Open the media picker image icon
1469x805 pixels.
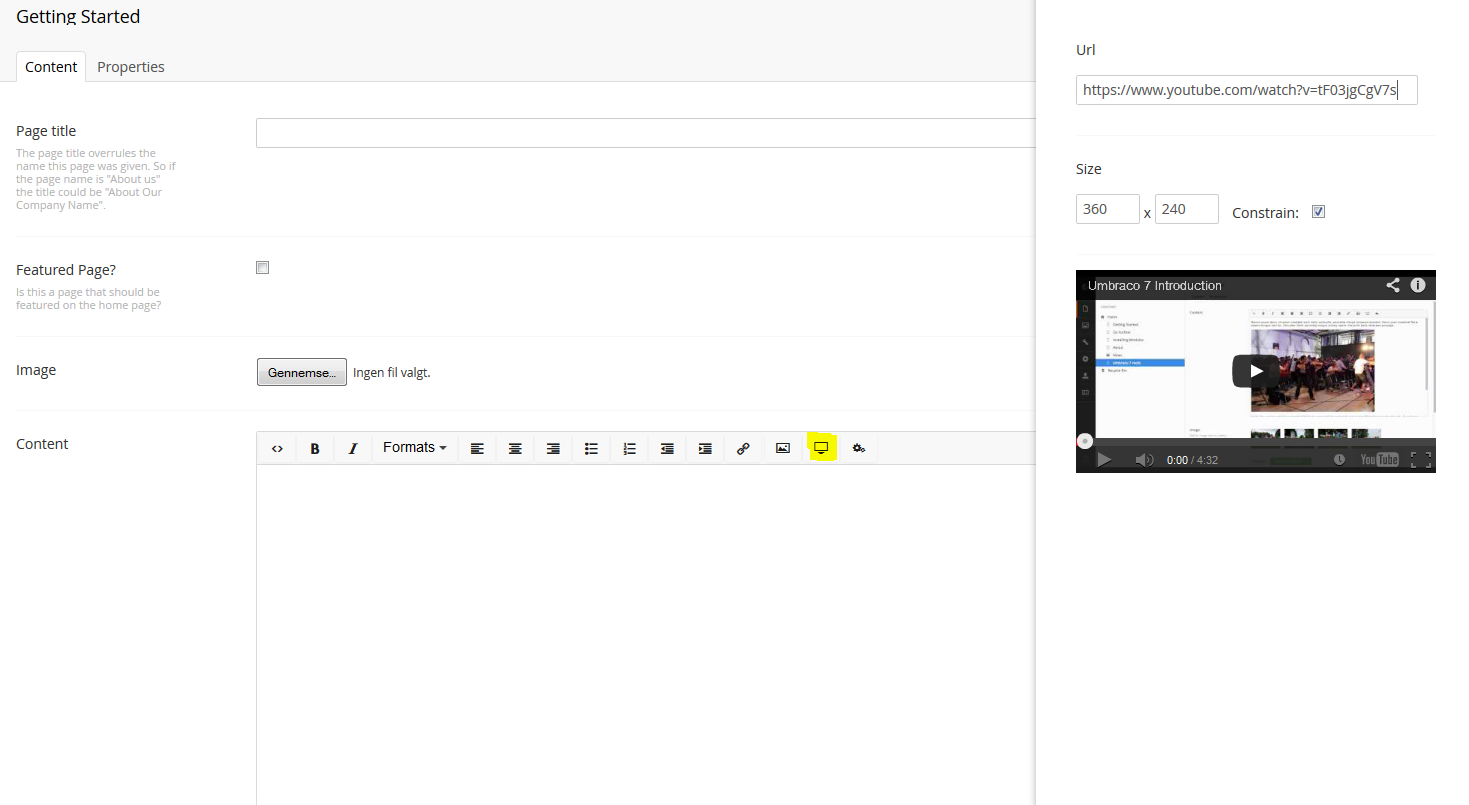pos(783,449)
